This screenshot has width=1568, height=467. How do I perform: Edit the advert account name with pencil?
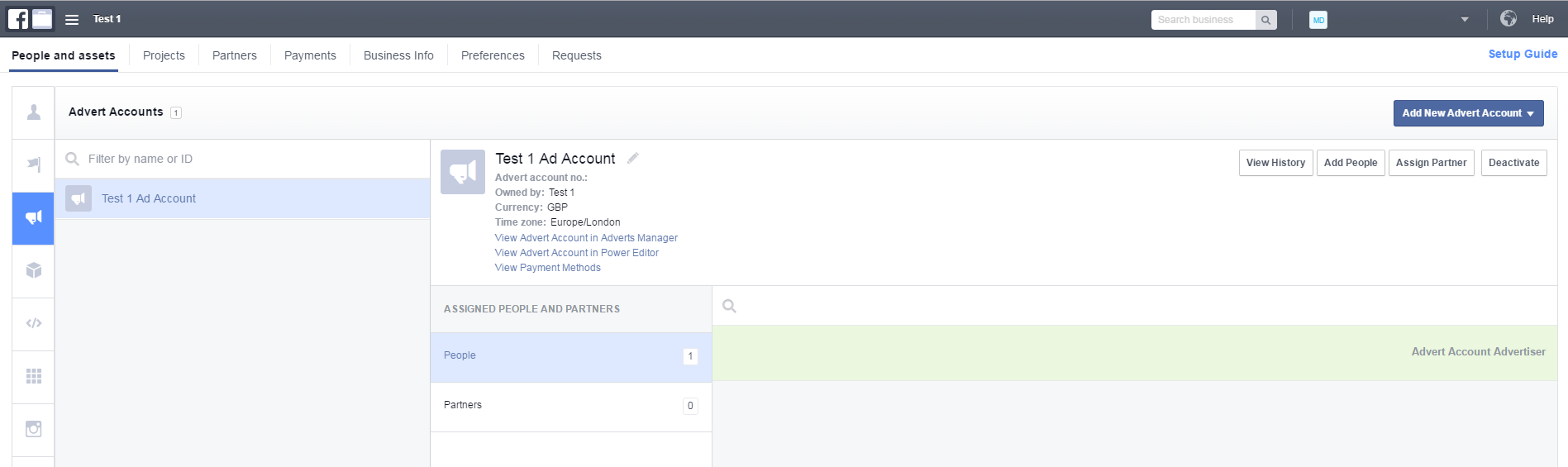(632, 158)
